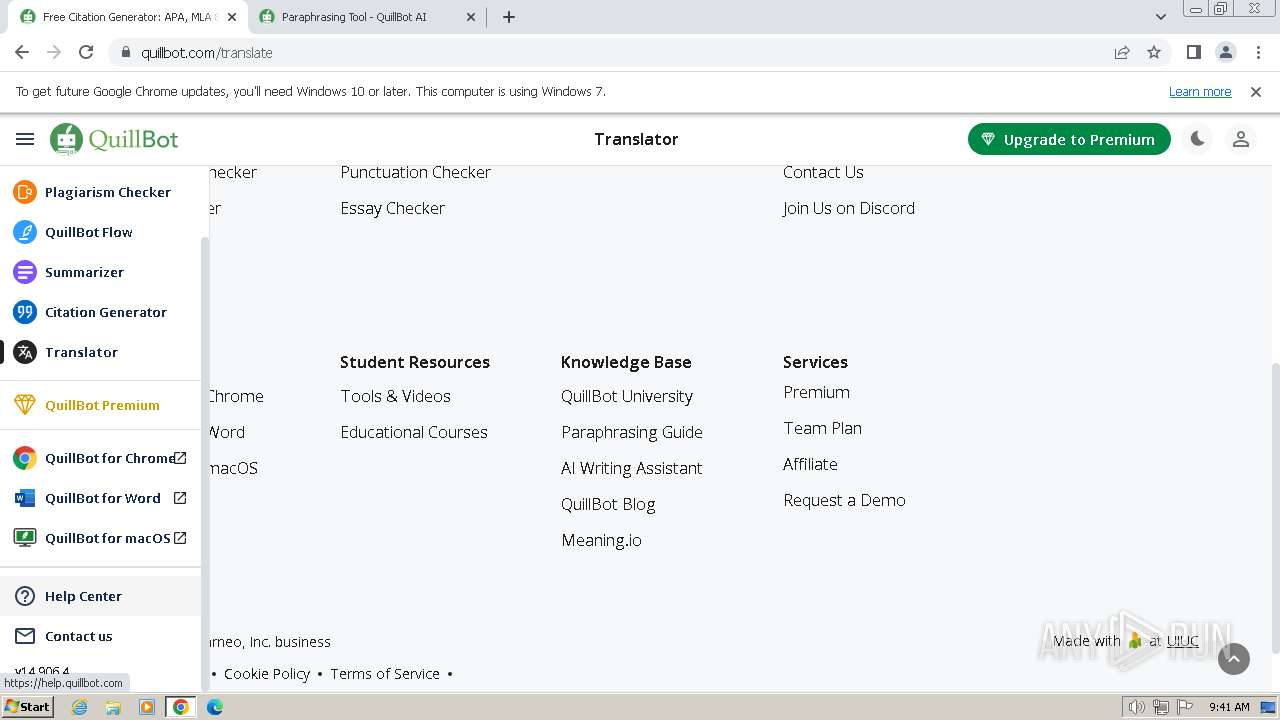This screenshot has width=1280, height=720.
Task: Go back to previous page
Action: coord(22,52)
